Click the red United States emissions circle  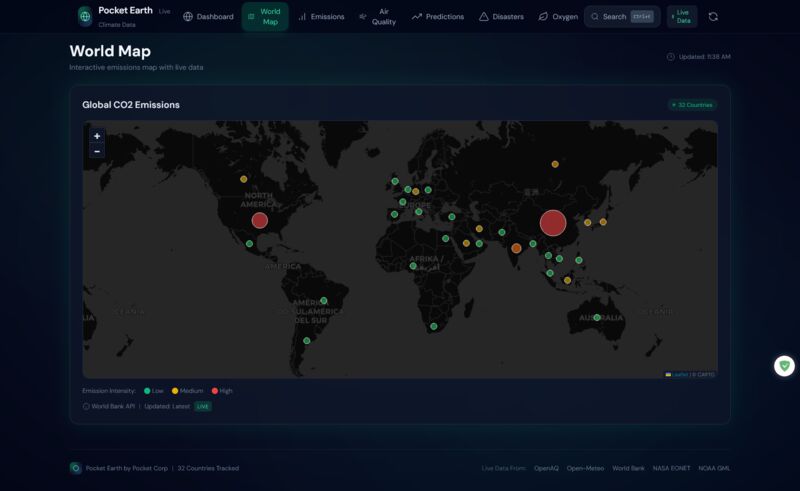(260, 221)
